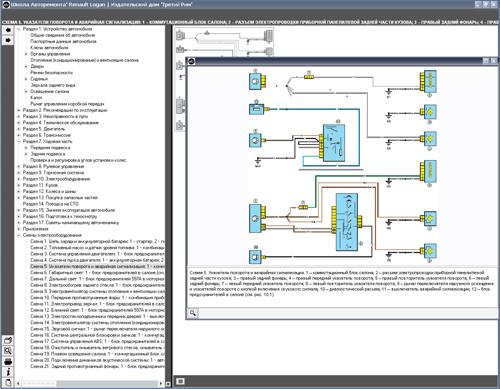
Task: Select 'Раздел 6. Трансмиссия'
Action: 47,135
